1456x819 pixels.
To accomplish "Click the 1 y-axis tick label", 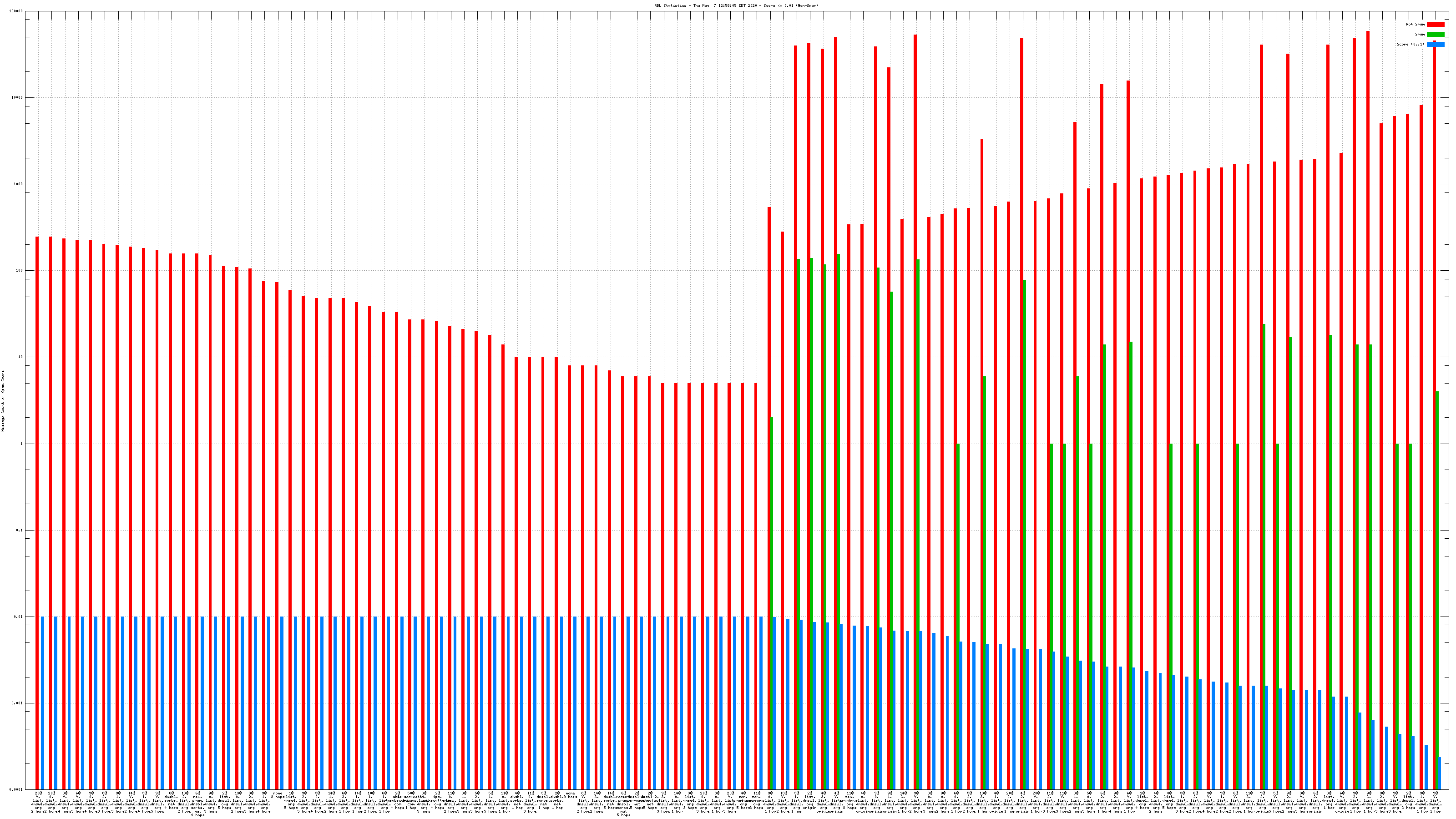I will (x=21, y=444).
